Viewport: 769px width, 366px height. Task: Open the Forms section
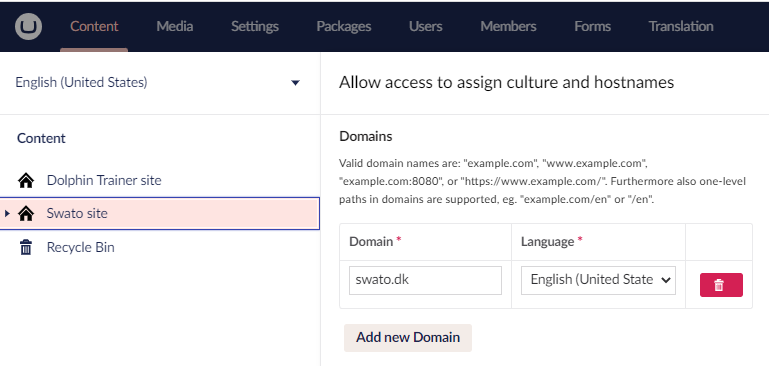point(592,26)
